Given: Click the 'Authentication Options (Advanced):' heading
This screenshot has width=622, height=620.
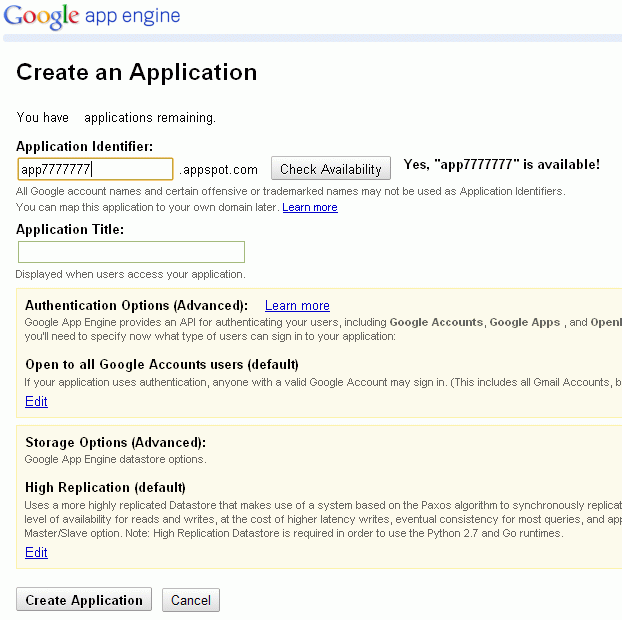Looking at the screenshot, I should coord(136,305).
